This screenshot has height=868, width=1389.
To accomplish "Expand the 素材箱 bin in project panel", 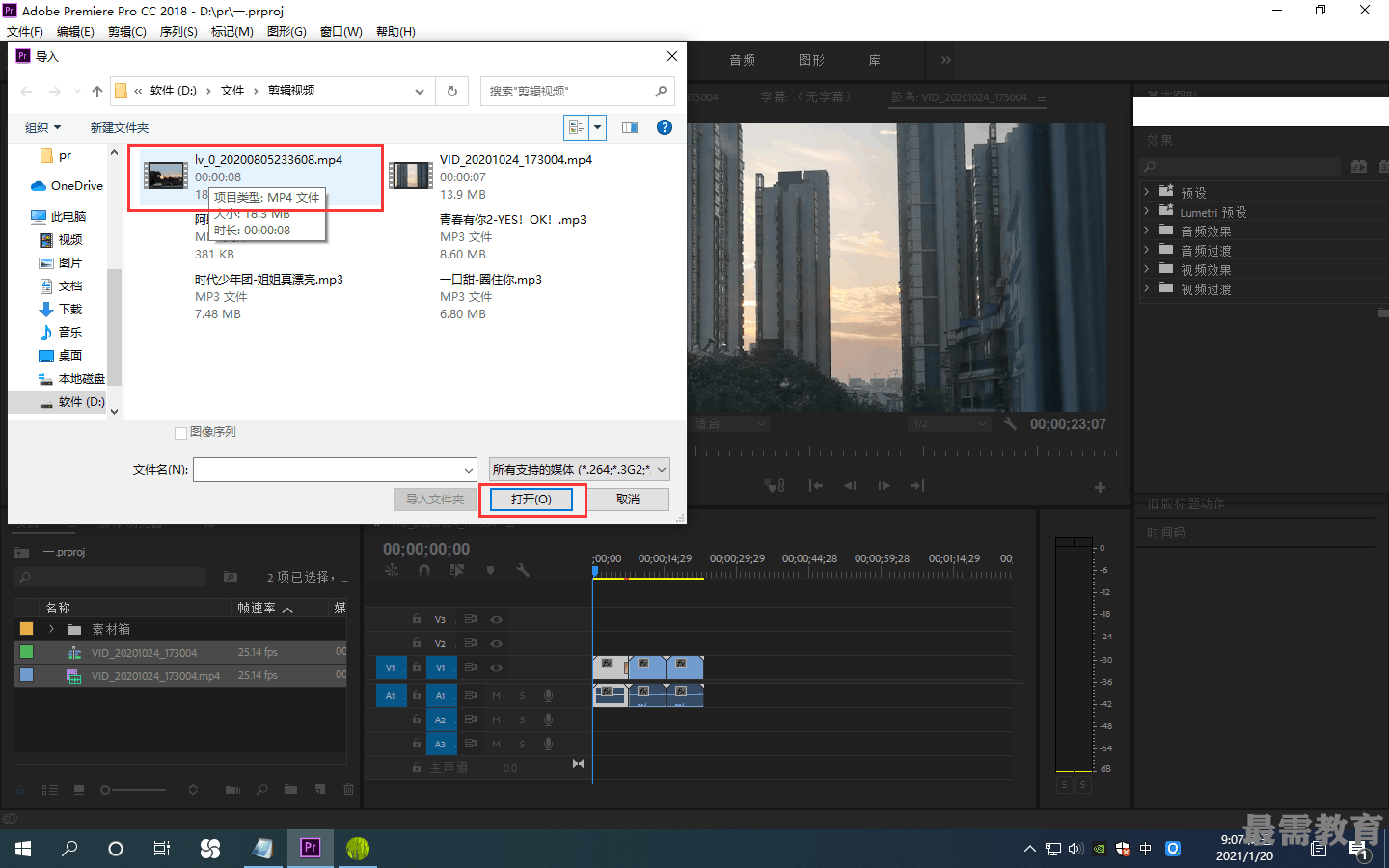I will click(51, 629).
